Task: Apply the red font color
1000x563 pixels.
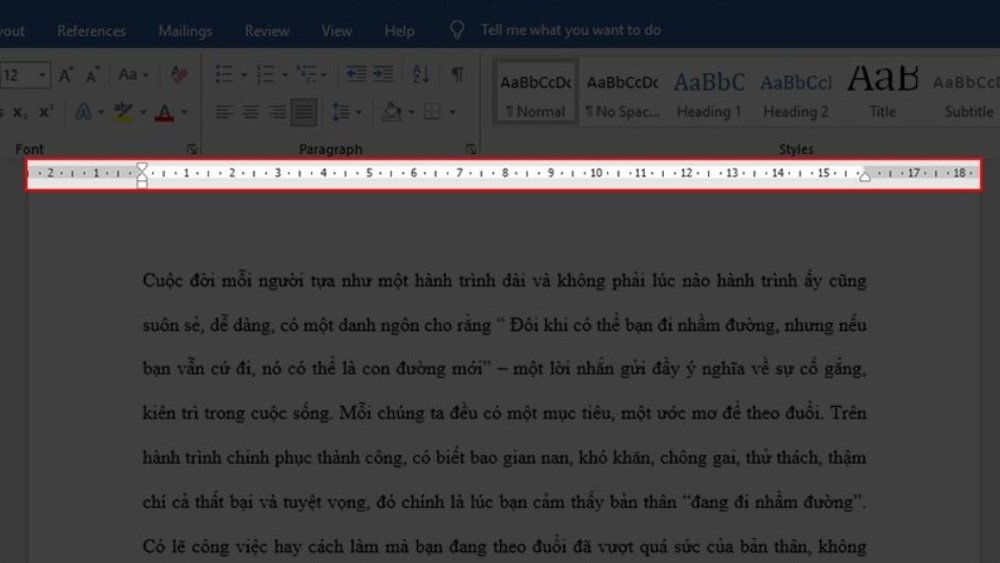Action: pyautogui.click(x=165, y=112)
